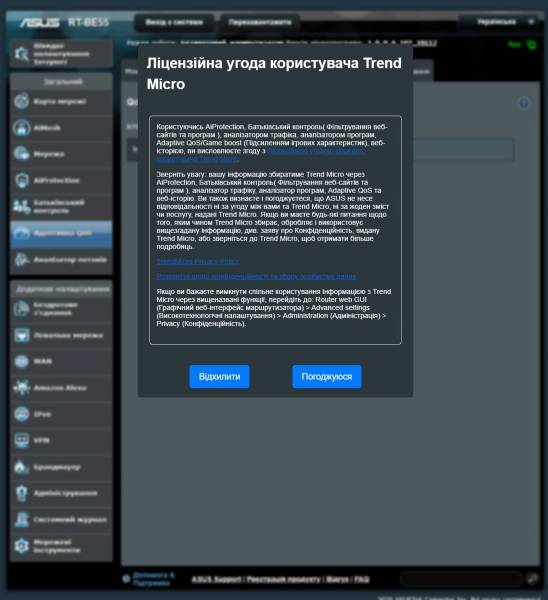The image size is (548, 600).
Task: Select the Amazon Alexa sidebar icon
Action: [22, 388]
